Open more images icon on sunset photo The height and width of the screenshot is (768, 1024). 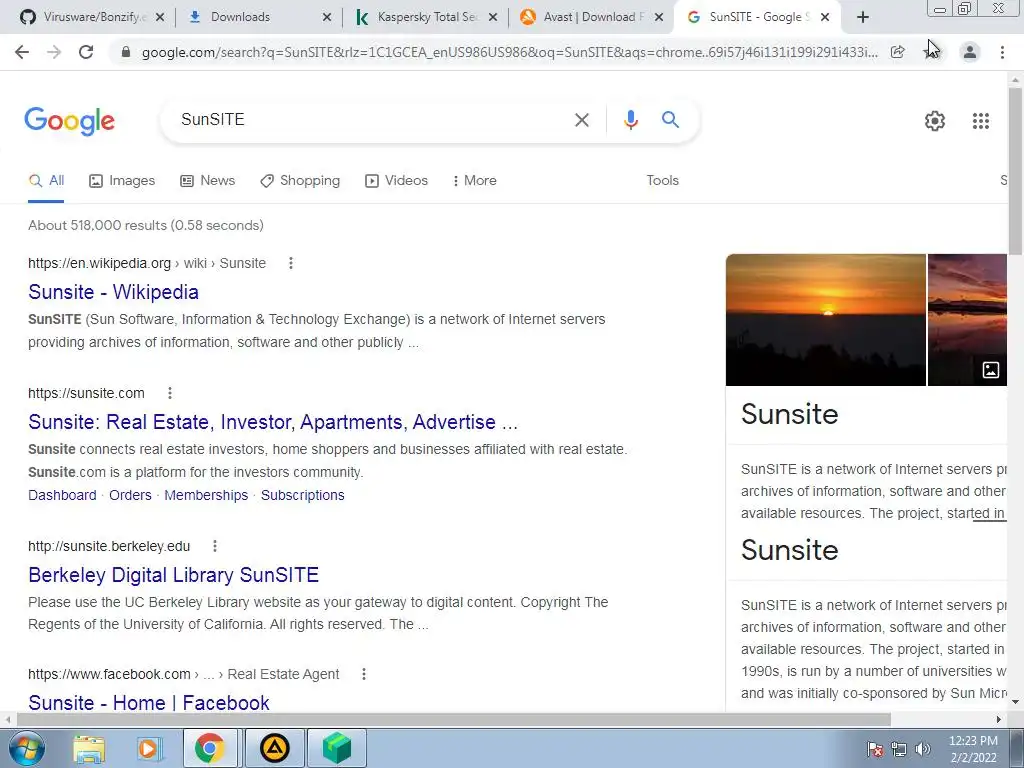point(991,370)
